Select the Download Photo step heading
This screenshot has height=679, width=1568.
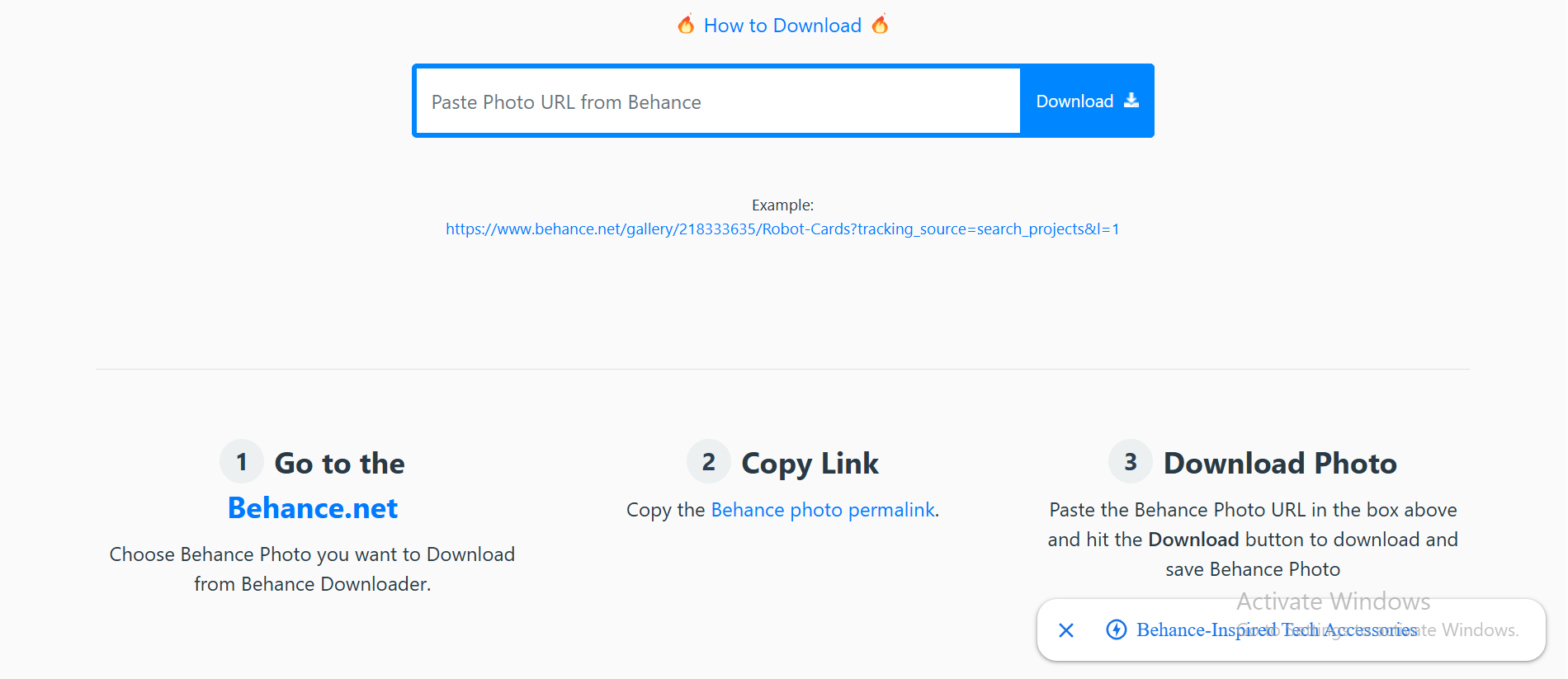coord(1280,463)
